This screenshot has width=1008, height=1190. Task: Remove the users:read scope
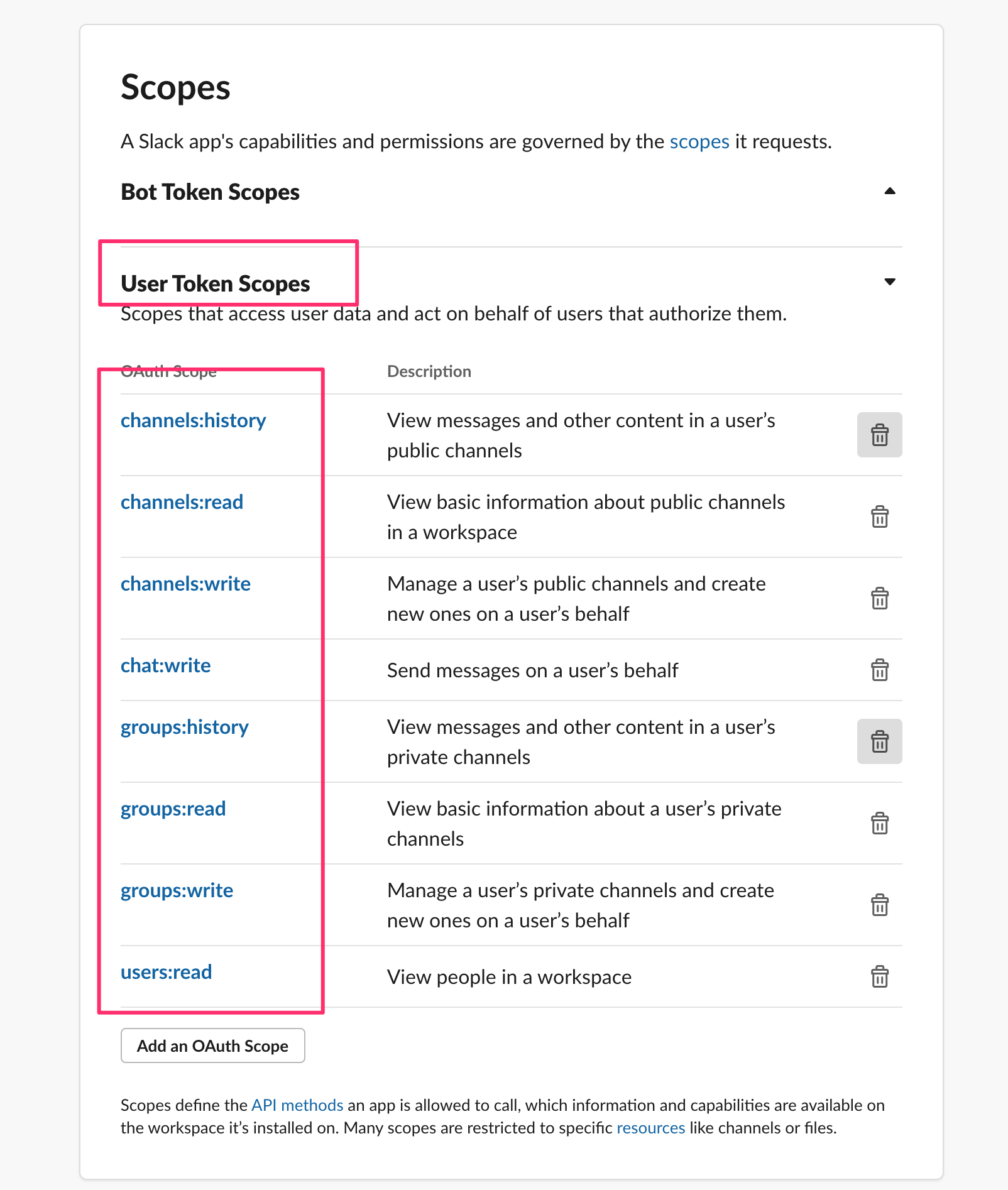[x=879, y=976]
